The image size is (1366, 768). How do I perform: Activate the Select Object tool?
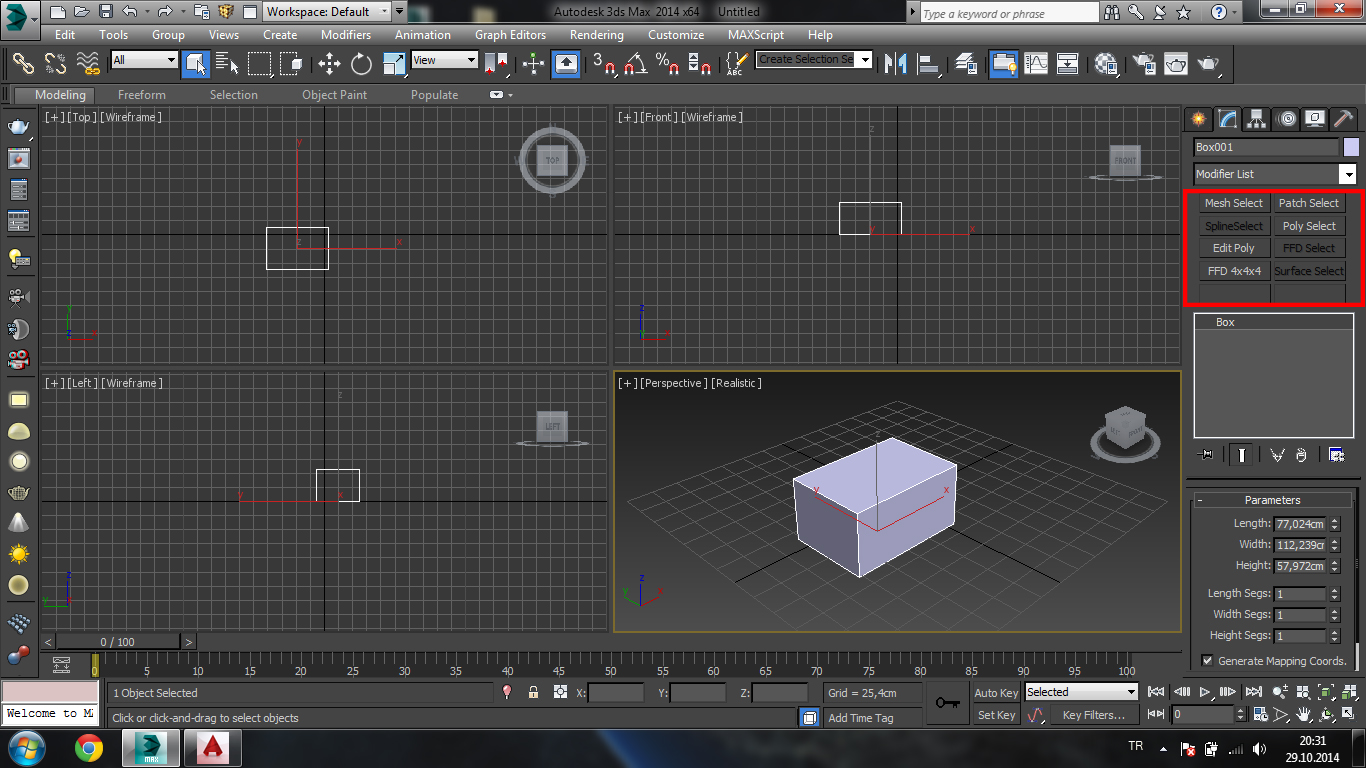point(195,64)
